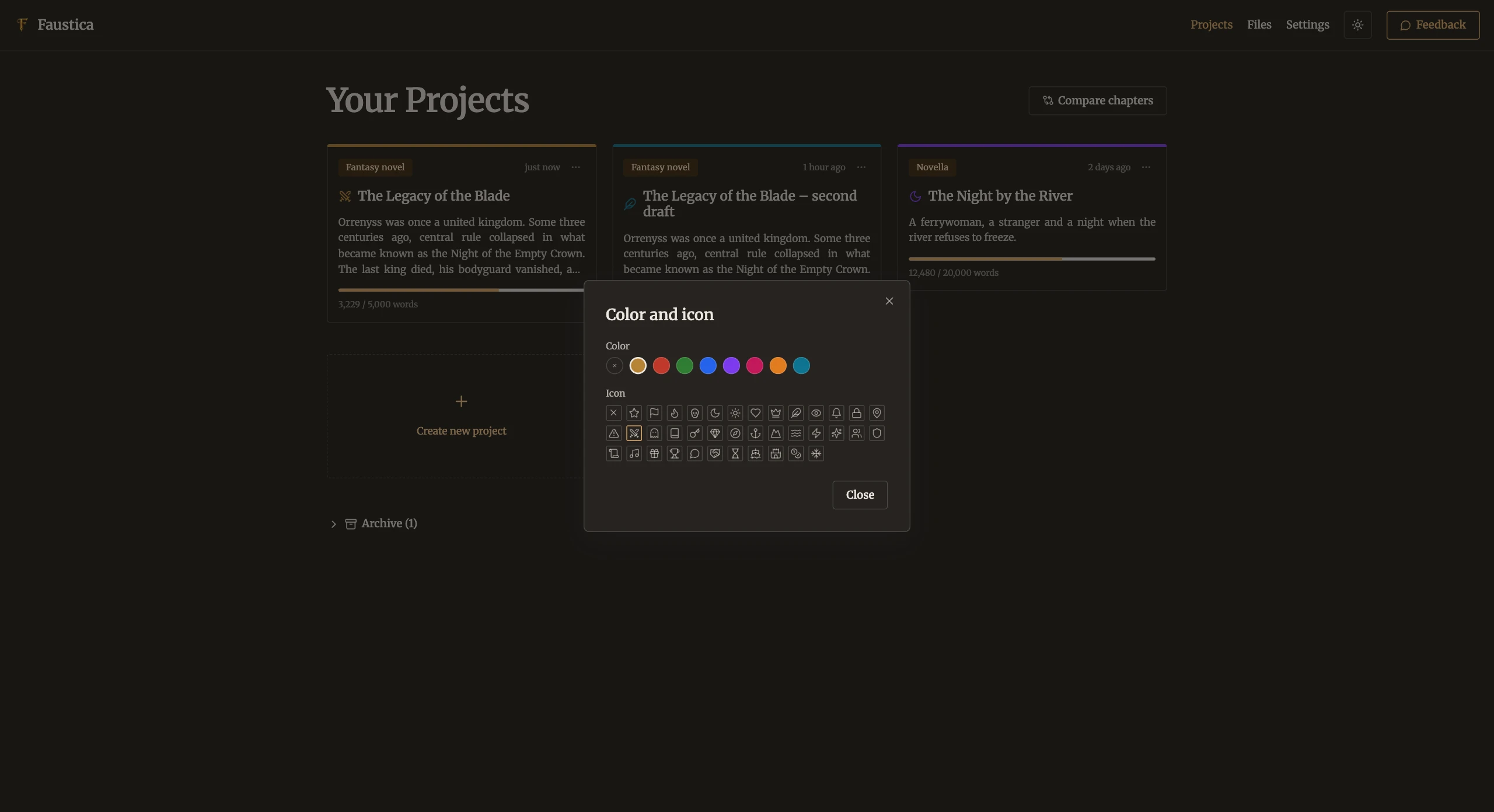The width and height of the screenshot is (1494, 812).
Task: Expand the Archive (1) section
Action: click(x=373, y=524)
